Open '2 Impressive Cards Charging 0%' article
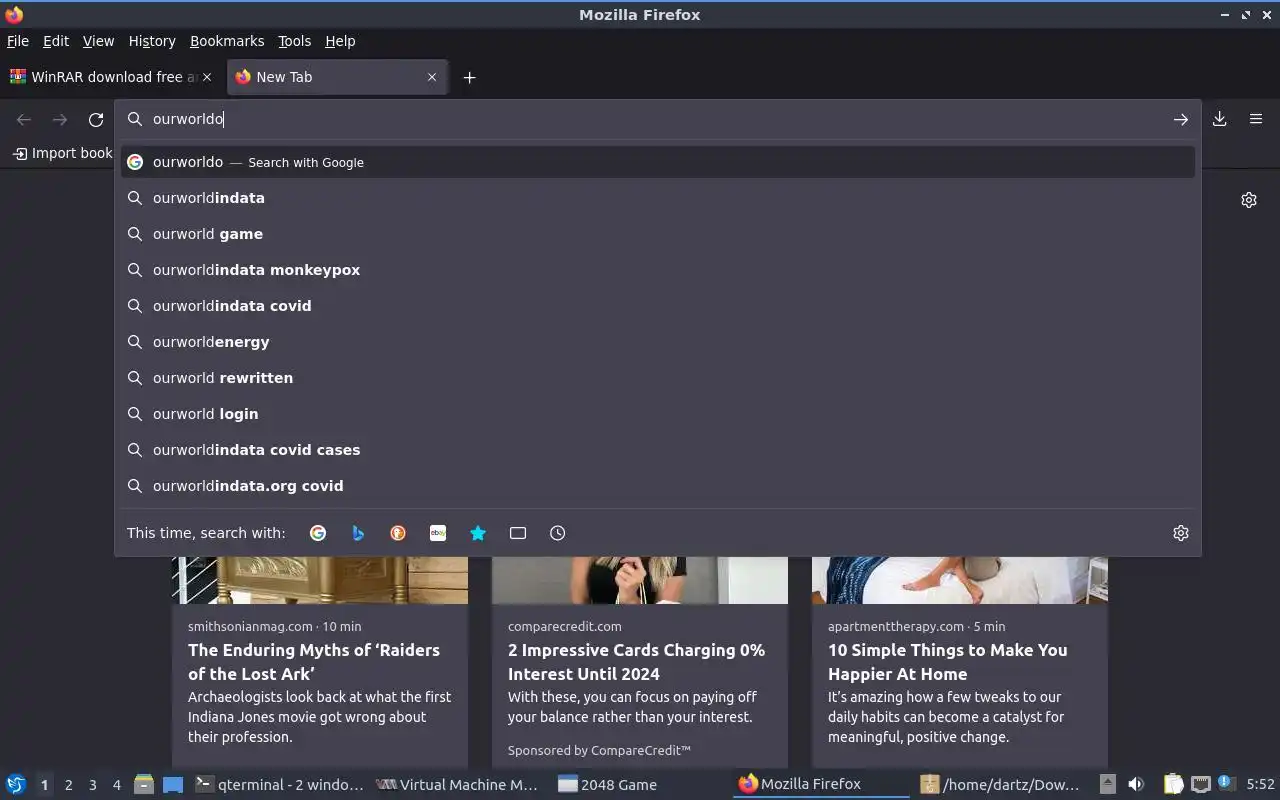The height and width of the screenshot is (800, 1280). point(636,662)
